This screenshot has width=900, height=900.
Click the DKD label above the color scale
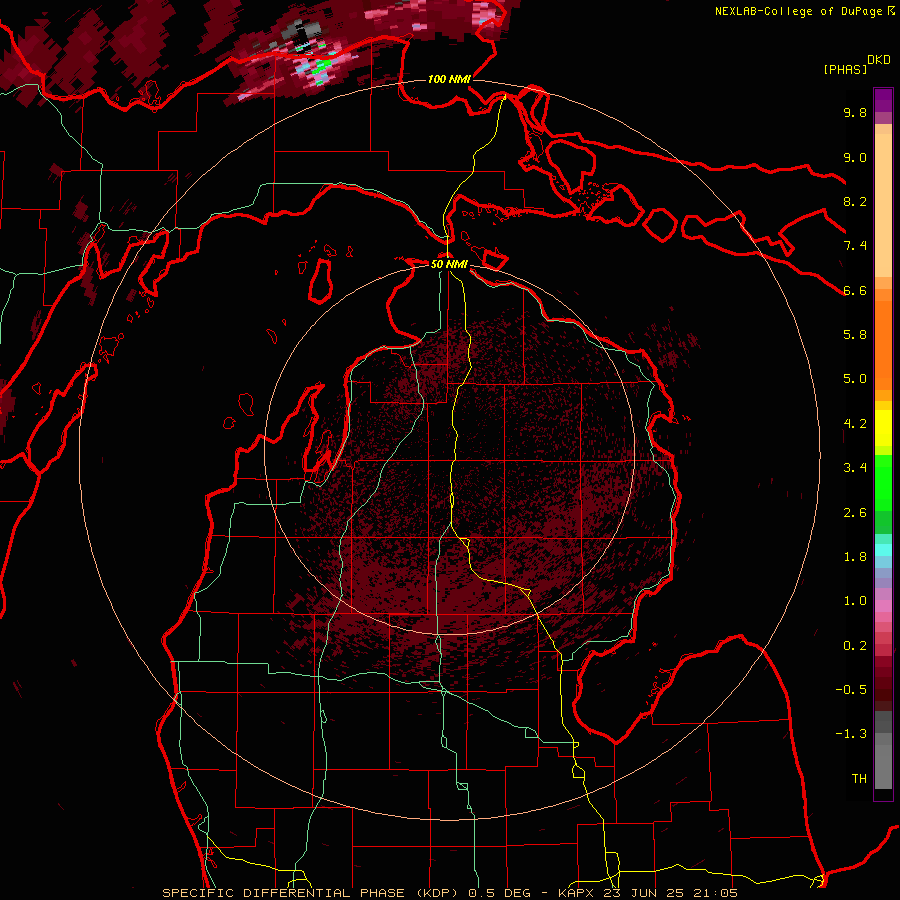tap(878, 60)
